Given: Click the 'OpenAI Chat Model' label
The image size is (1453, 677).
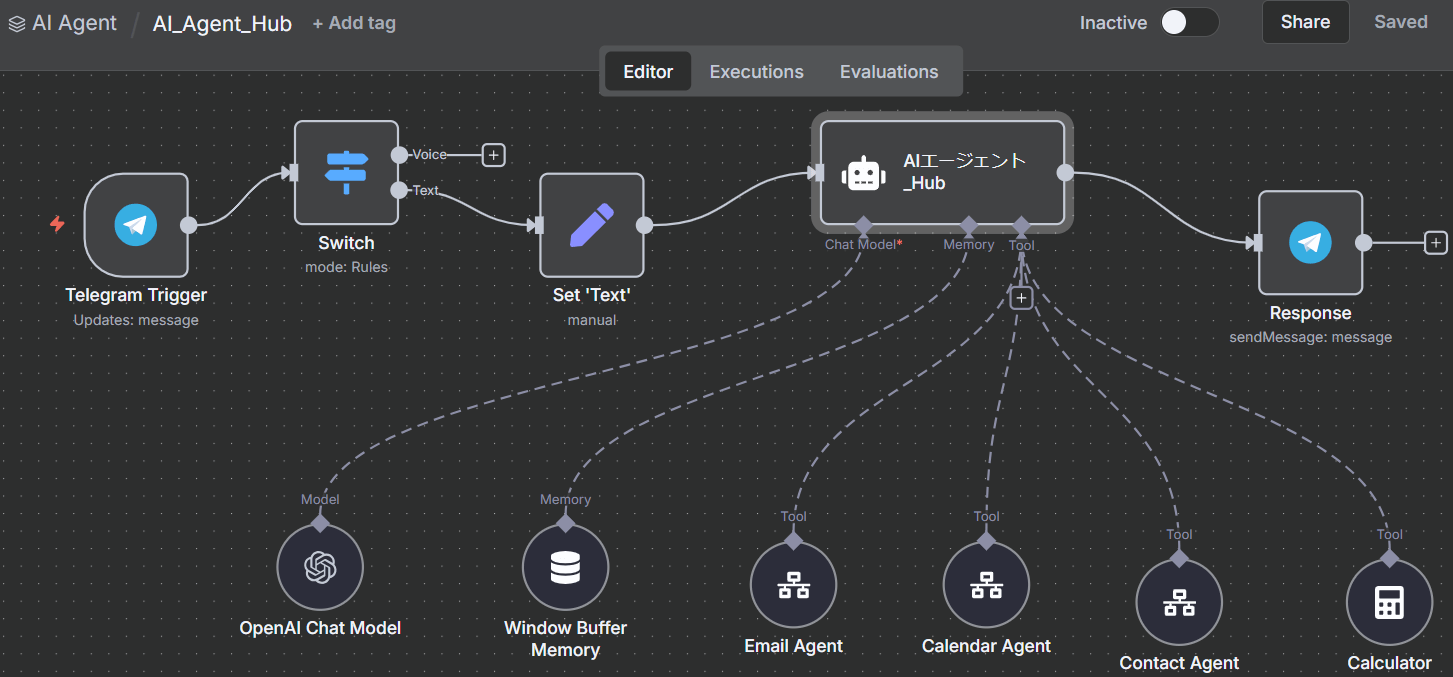Looking at the screenshot, I should pyautogui.click(x=320, y=628).
